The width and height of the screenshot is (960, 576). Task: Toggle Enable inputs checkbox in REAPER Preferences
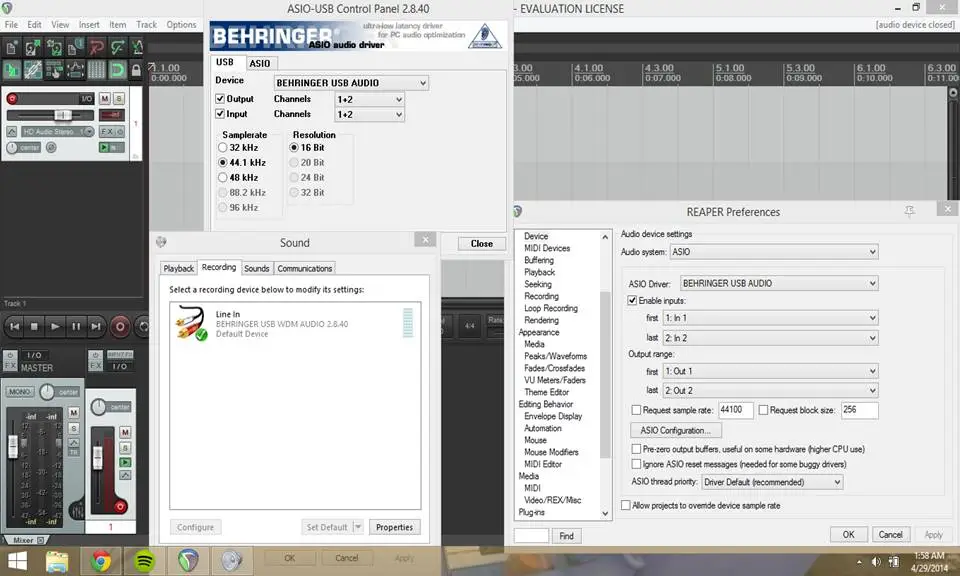[632, 301]
